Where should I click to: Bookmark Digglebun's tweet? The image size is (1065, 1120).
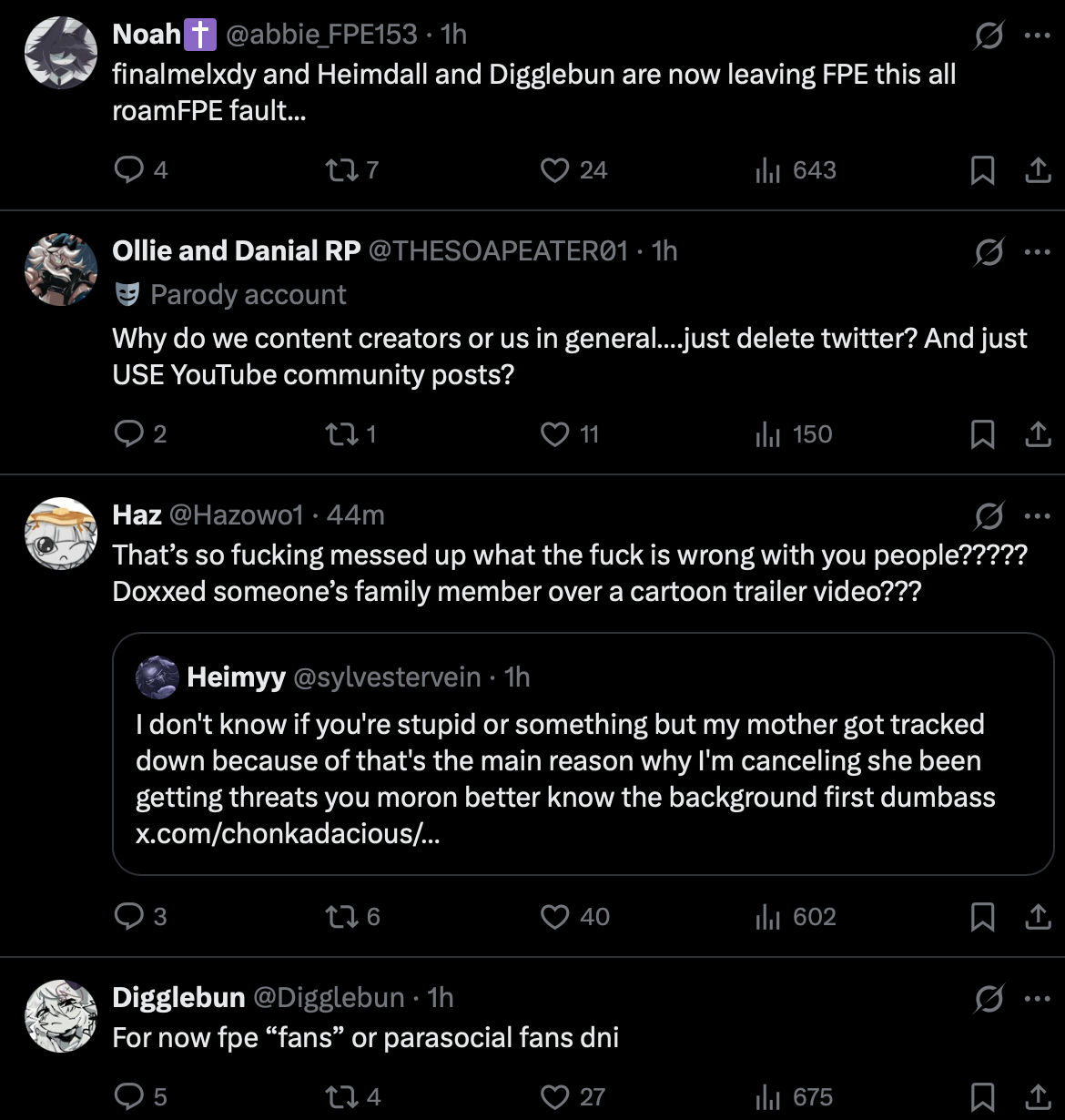point(982,1096)
